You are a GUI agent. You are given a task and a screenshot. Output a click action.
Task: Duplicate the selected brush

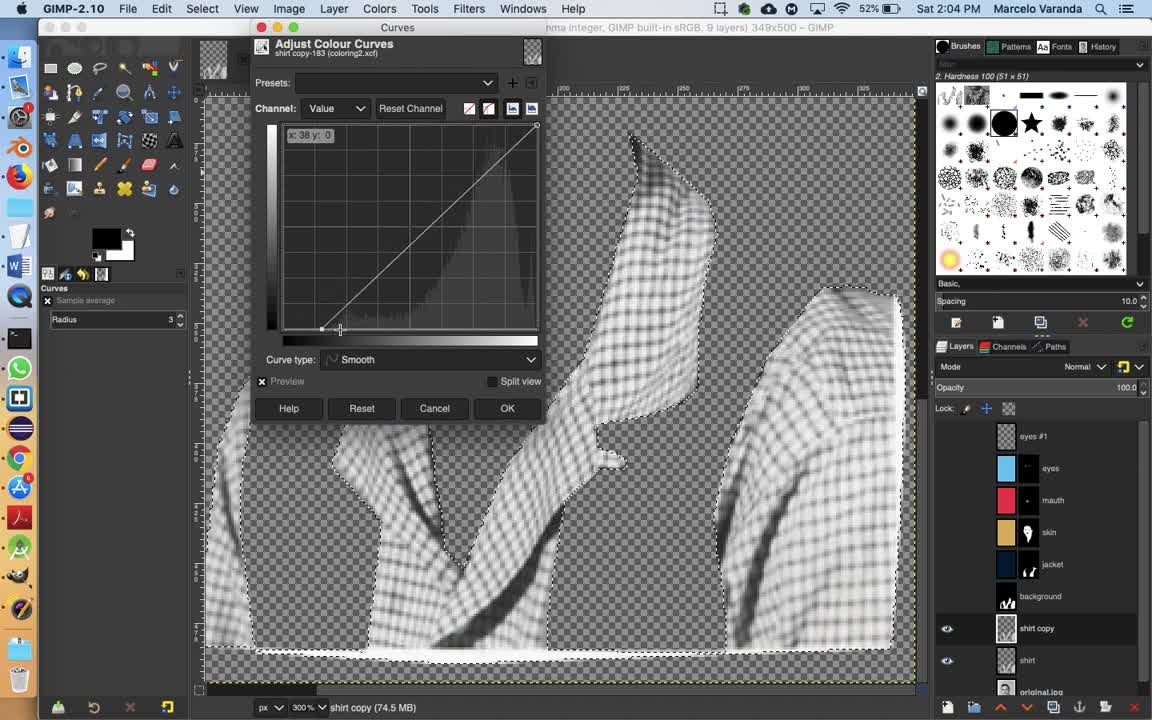(x=1040, y=323)
